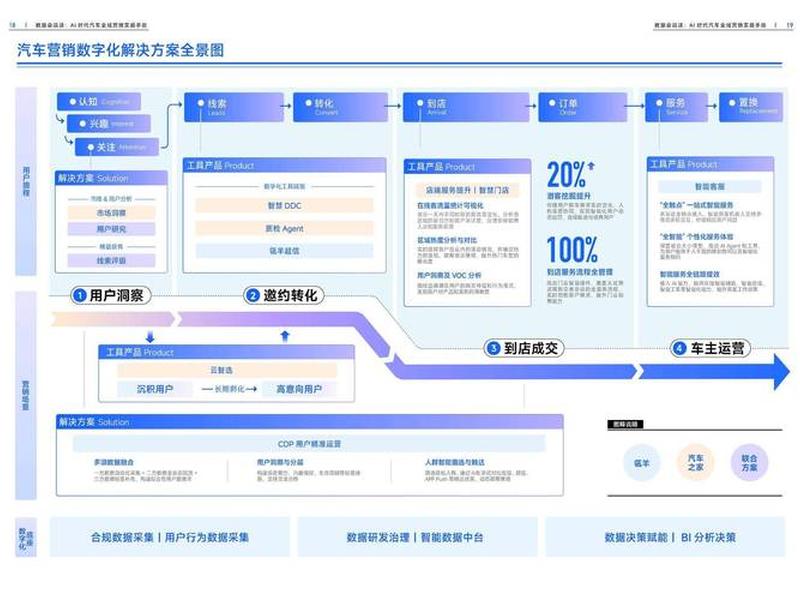
Task: Click the title 汽车营销数字化解决方案全景图
Action: pyautogui.click(x=120, y=50)
